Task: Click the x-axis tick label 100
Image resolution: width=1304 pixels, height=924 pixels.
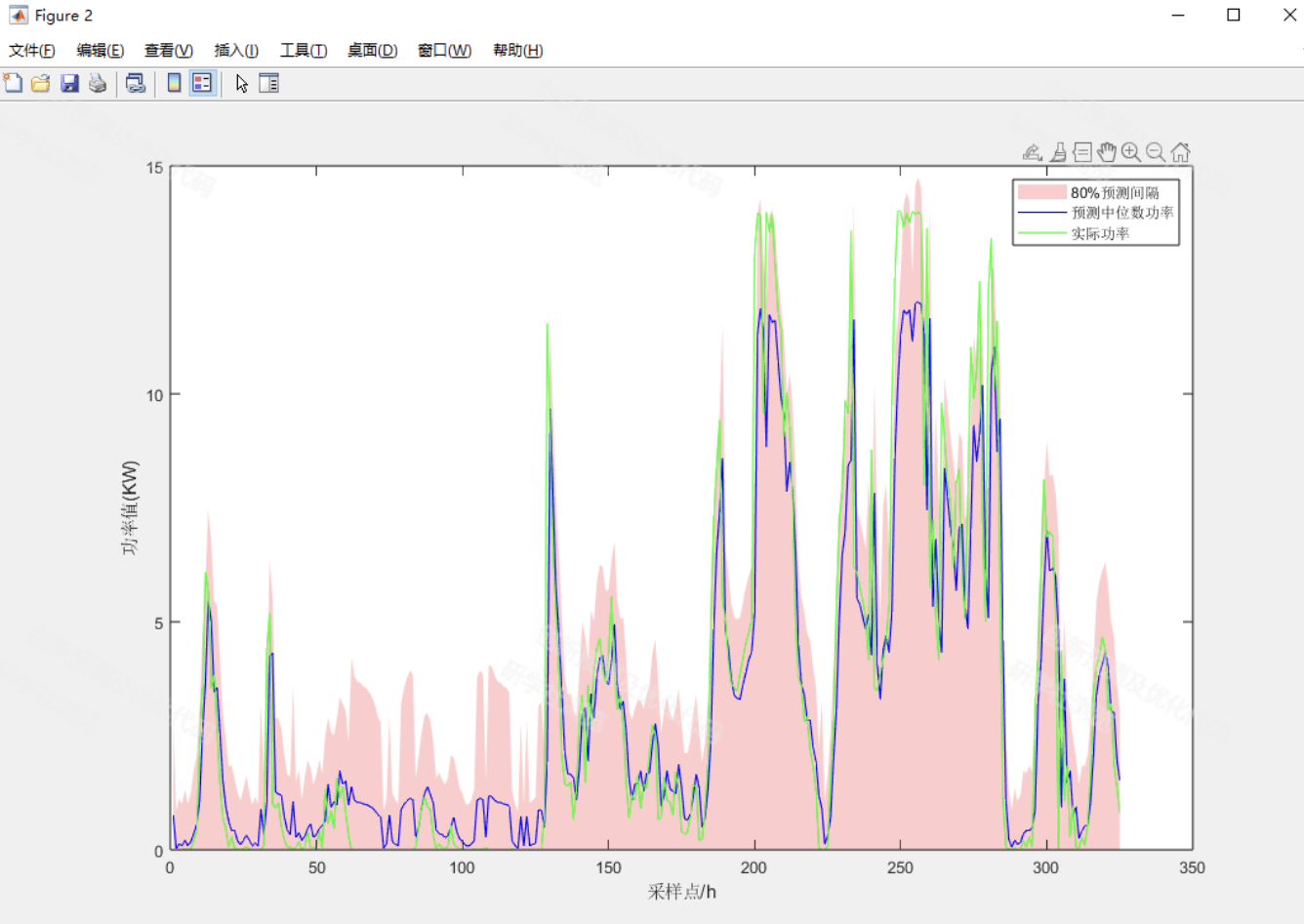Action: [x=462, y=867]
